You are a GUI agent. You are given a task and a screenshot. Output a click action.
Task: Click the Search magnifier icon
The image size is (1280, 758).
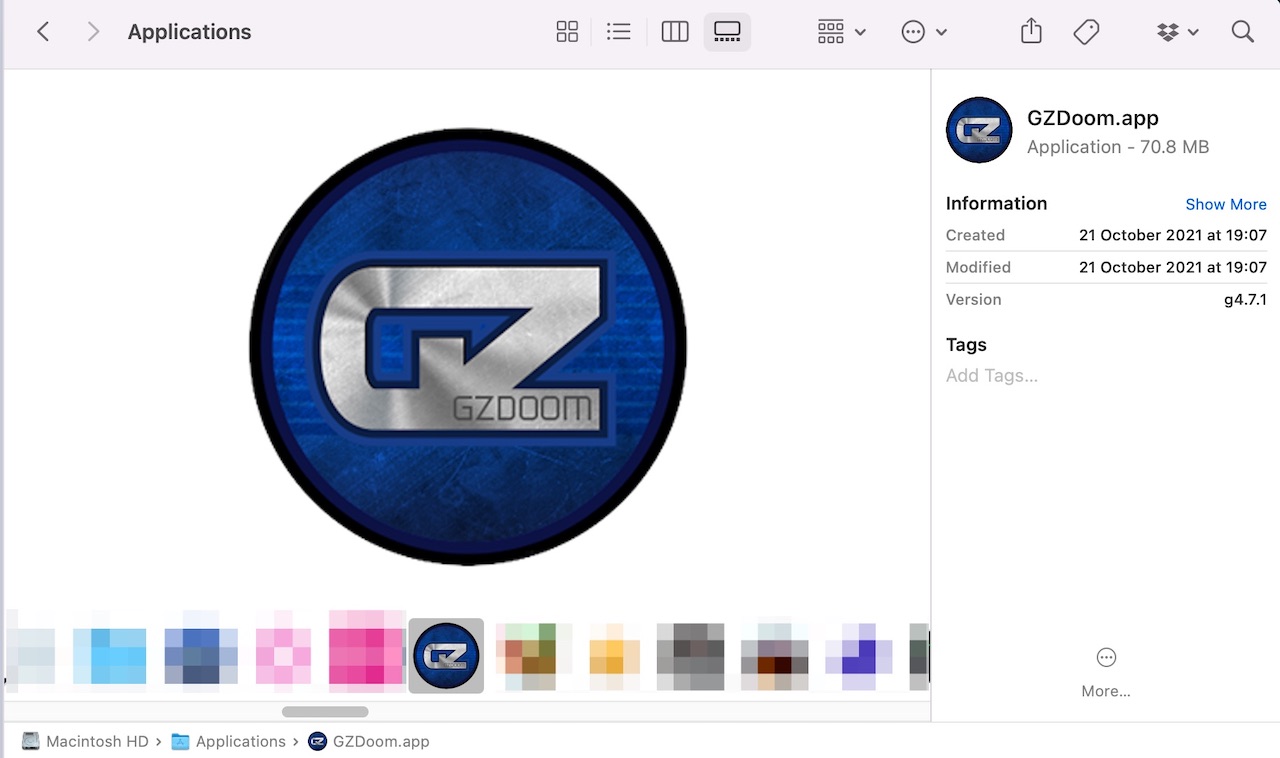1243,32
